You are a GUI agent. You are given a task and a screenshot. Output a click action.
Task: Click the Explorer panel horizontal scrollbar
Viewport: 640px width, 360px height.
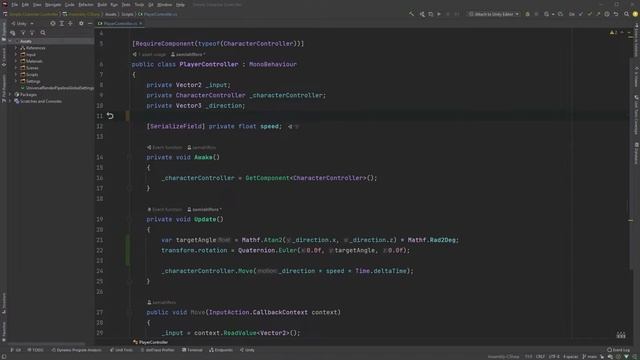(x=47, y=344)
